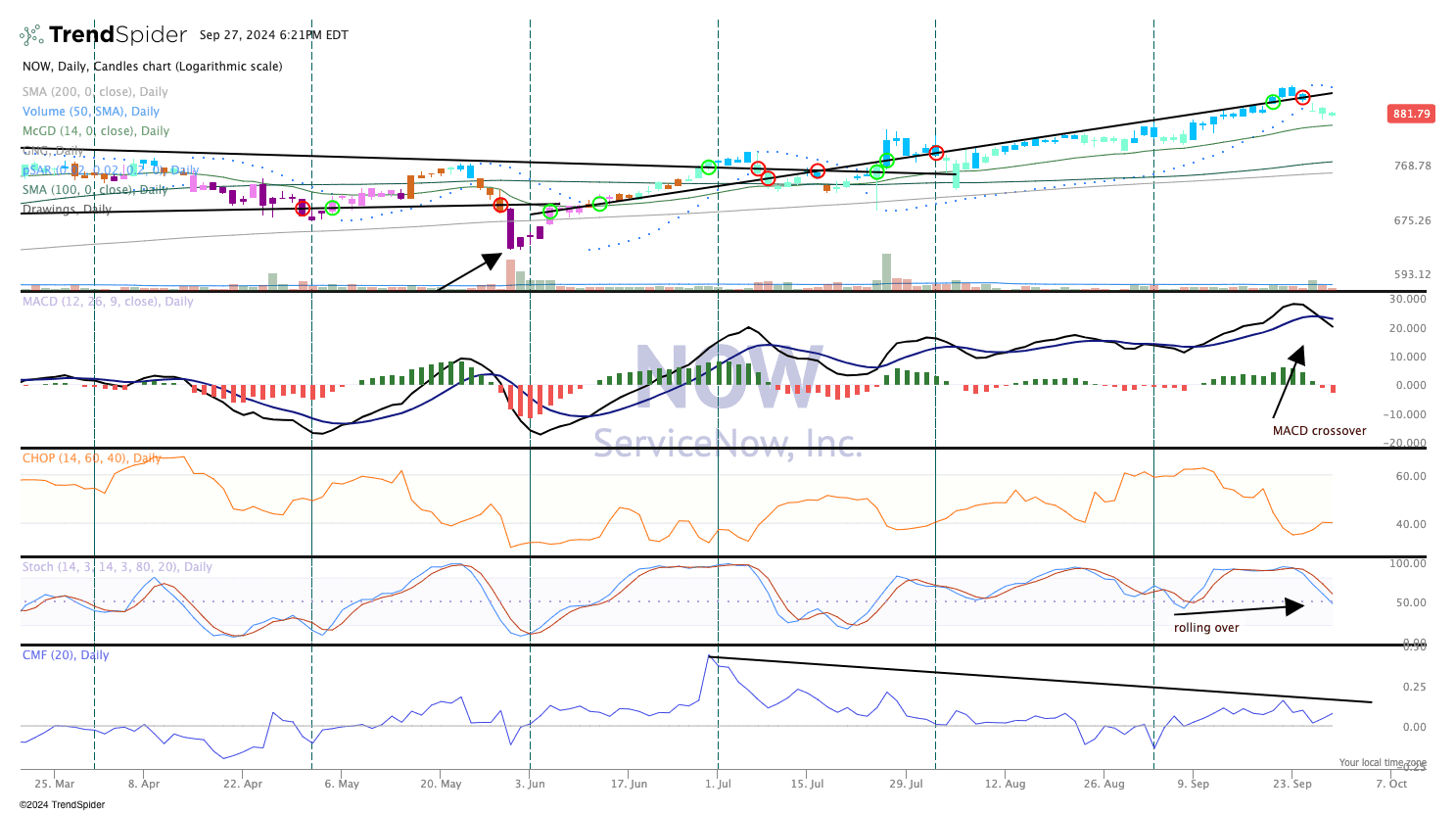Click the TrendSpider logo icon
The height and width of the screenshot is (814, 1456).
click(31, 35)
